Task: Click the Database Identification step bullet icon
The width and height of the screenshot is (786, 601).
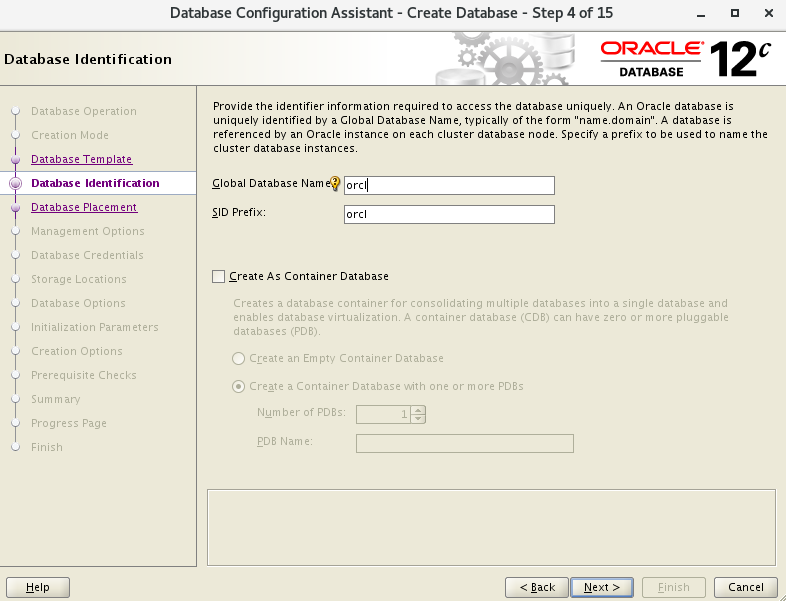Action: tap(16, 183)
